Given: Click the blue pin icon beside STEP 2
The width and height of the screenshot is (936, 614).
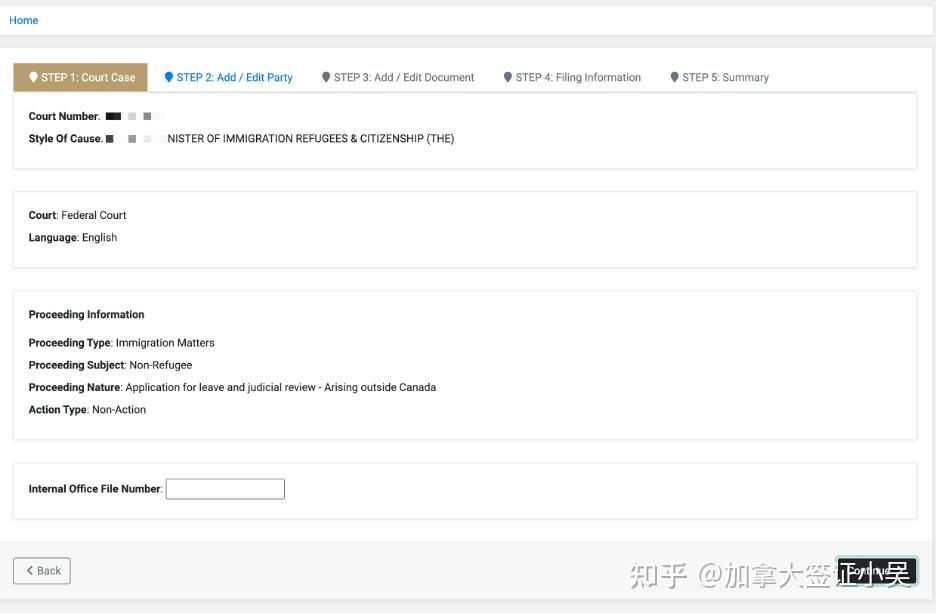Looking at the screenshot, I should [169, 77].
